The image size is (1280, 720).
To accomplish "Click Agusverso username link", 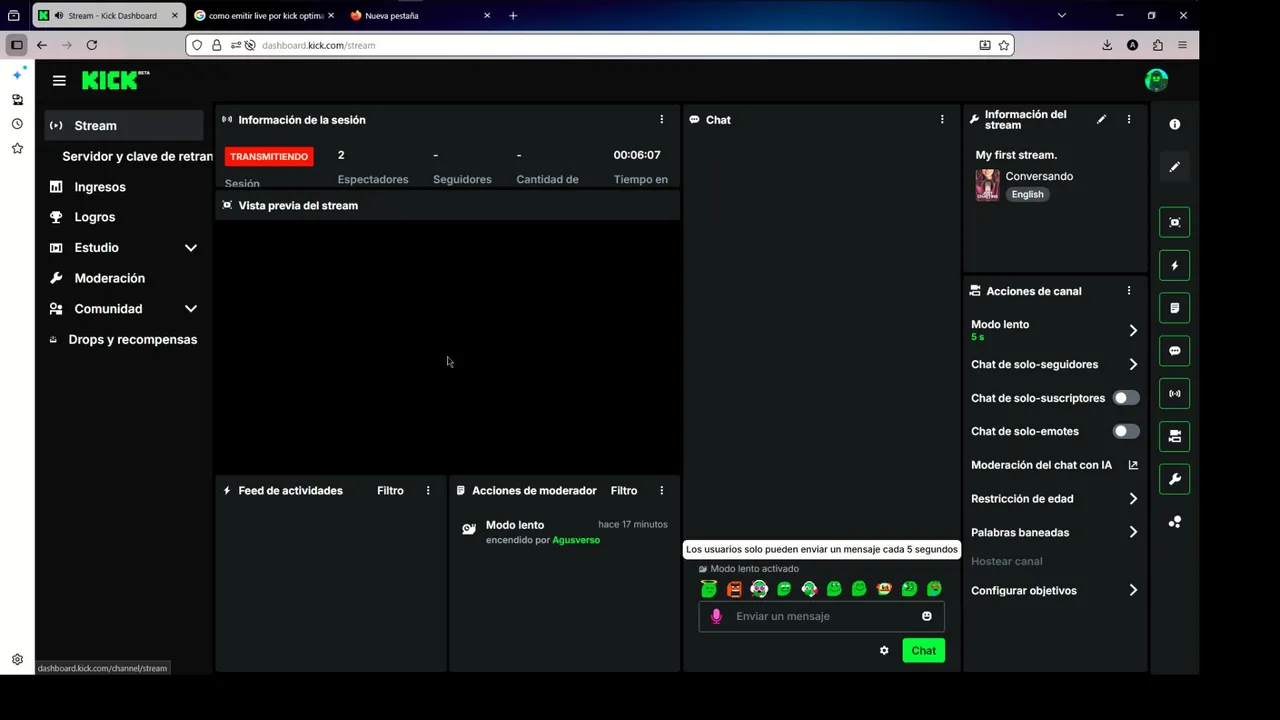I will point(576,540).
